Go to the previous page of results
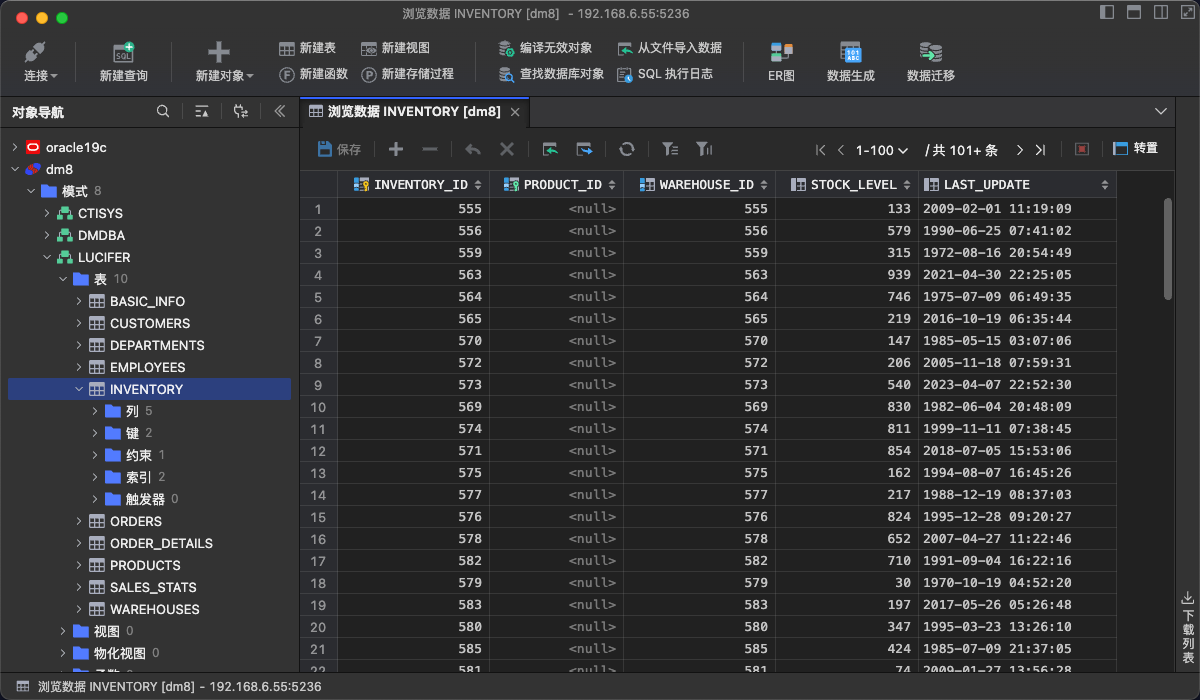Viewport: 1200px width, 700px height. [841, 150]
